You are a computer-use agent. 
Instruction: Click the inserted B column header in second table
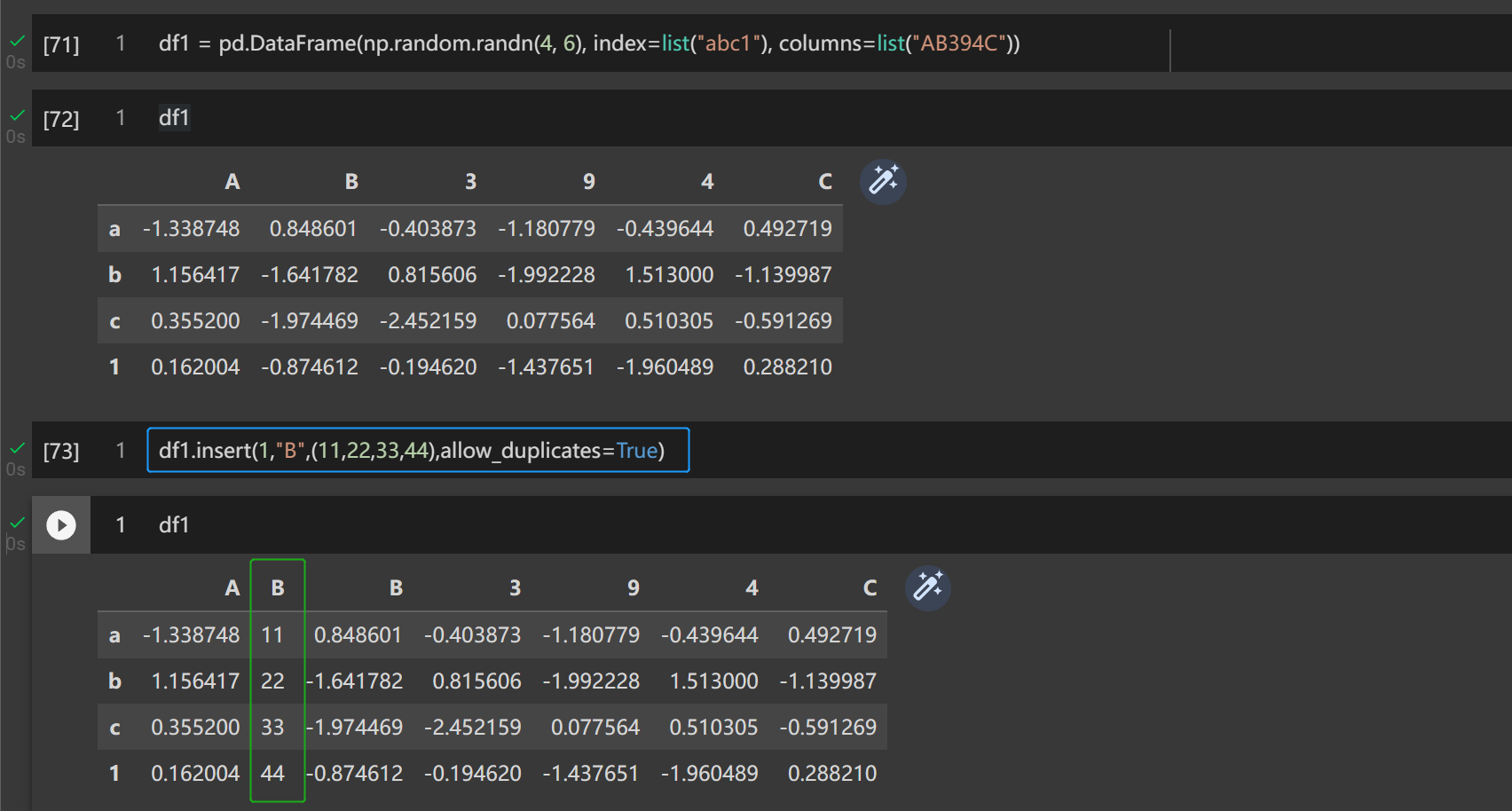(278, 588)
